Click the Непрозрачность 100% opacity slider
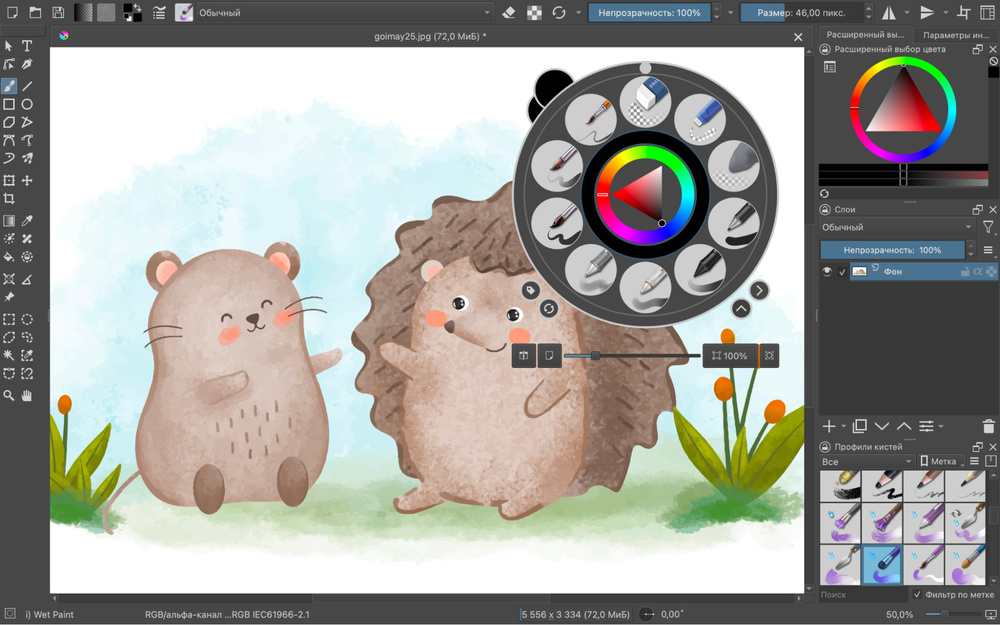The width and height of the screenshot is (1000, 625). pyautogui.click(x=893, y=248)
